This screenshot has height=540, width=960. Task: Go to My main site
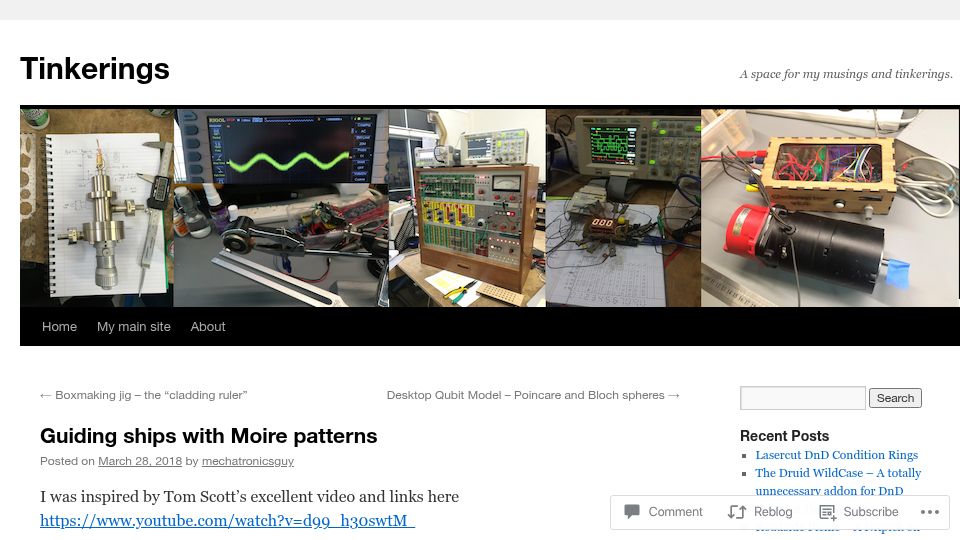133,327
